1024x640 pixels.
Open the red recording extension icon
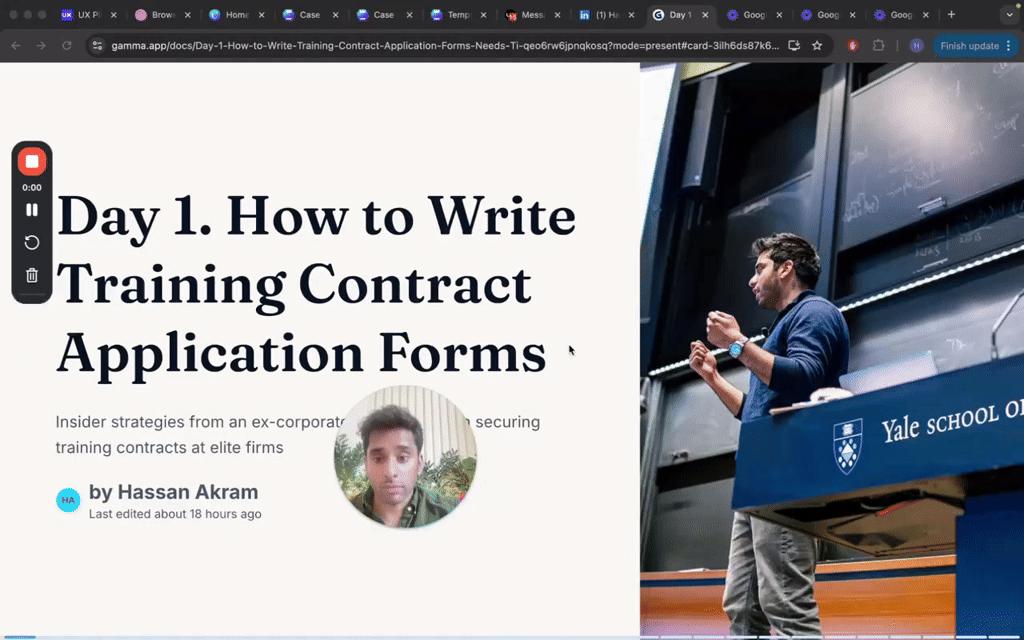click(853, 46)
